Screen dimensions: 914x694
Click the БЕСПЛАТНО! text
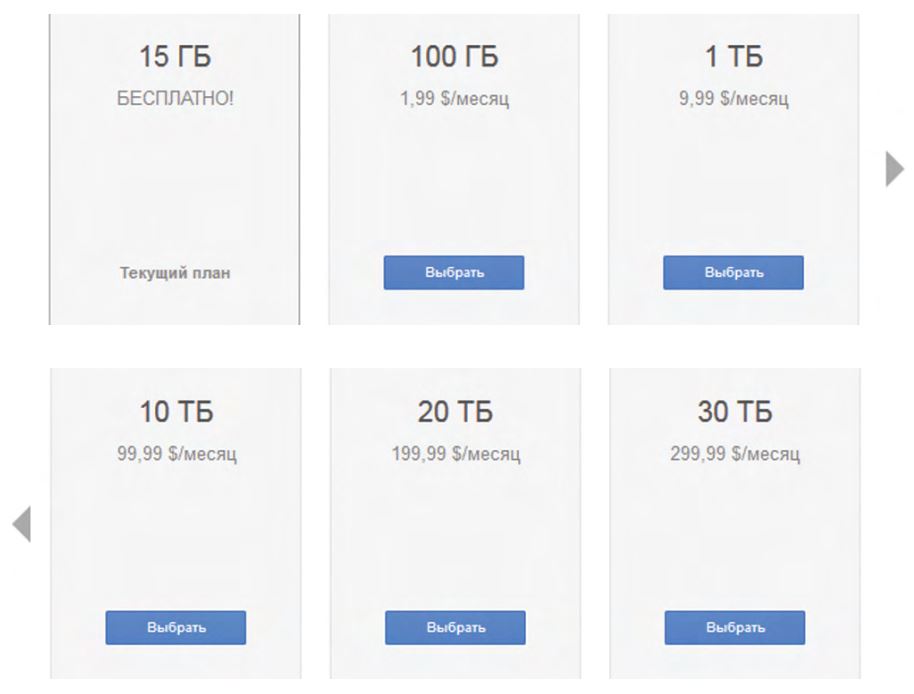coord(175,99)
